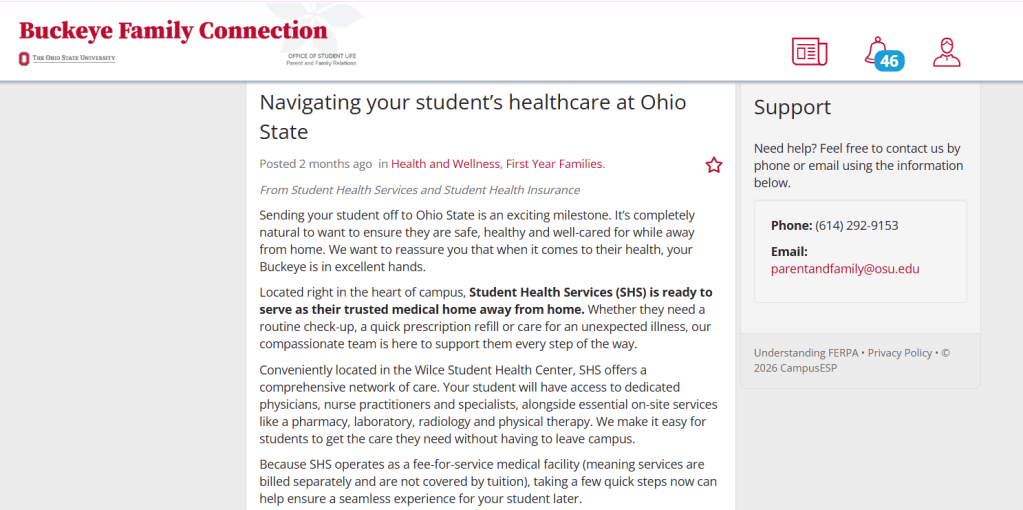Open the First Year Families category
Viewport: 1023px width, 510px height.
553,164
